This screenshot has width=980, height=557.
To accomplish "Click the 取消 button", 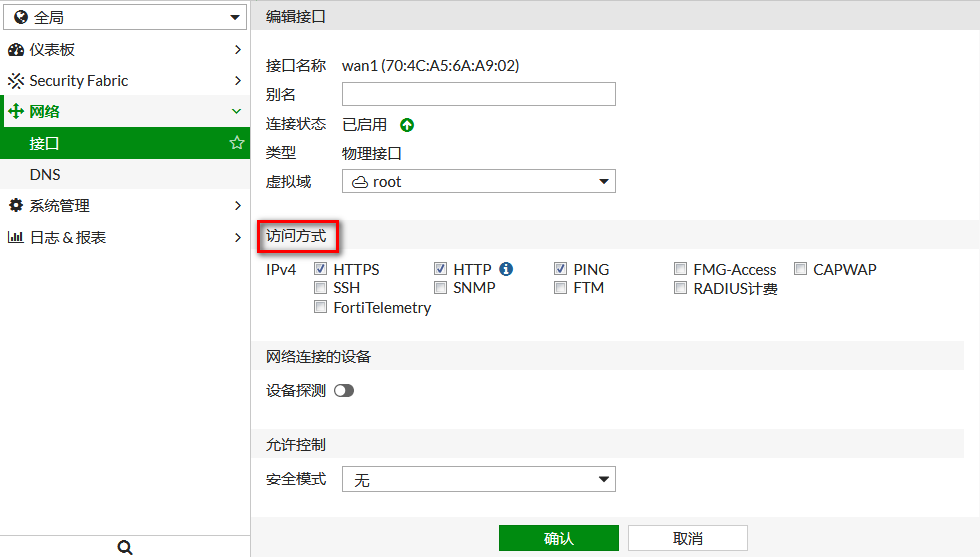I will [687, 538].
